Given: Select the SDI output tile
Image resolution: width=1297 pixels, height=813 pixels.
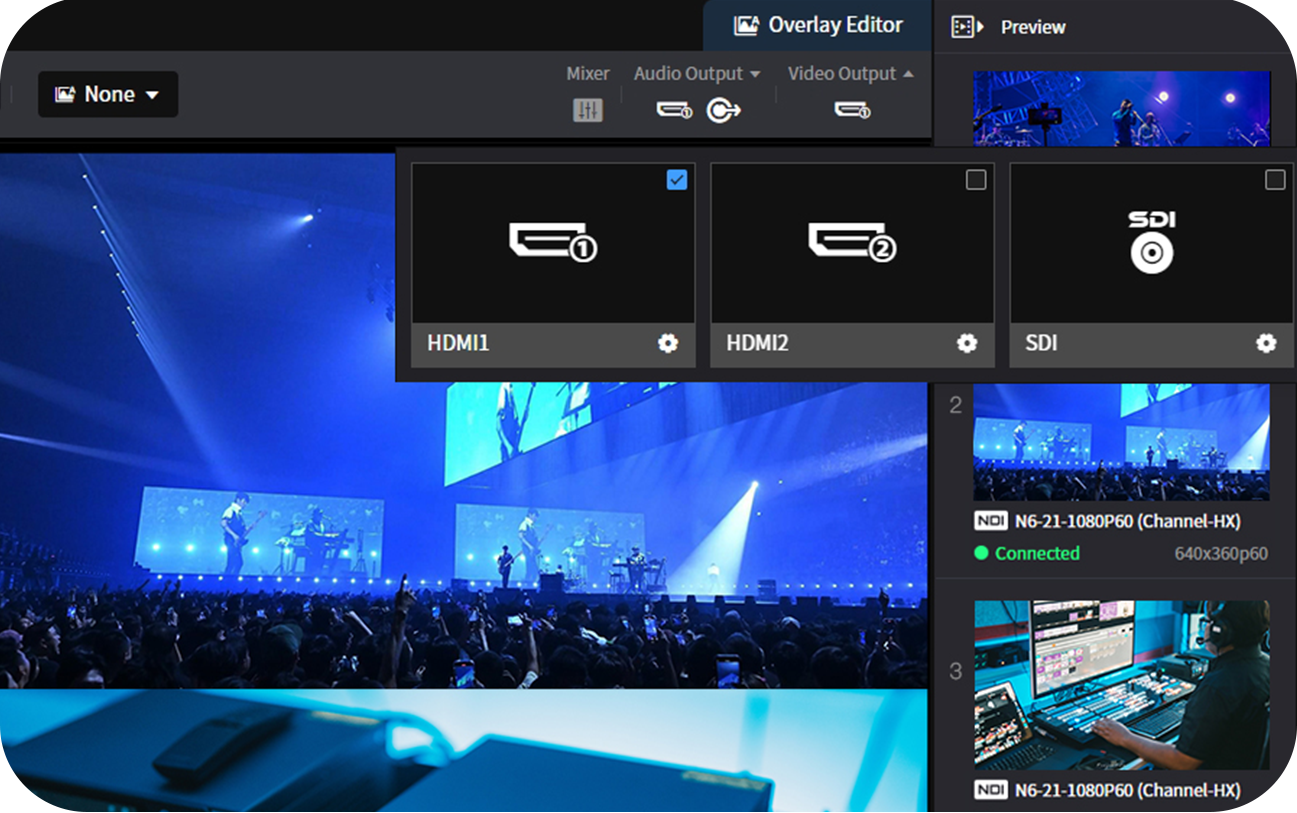Looking at the screenshot, I should click(x=1151, y=243).
